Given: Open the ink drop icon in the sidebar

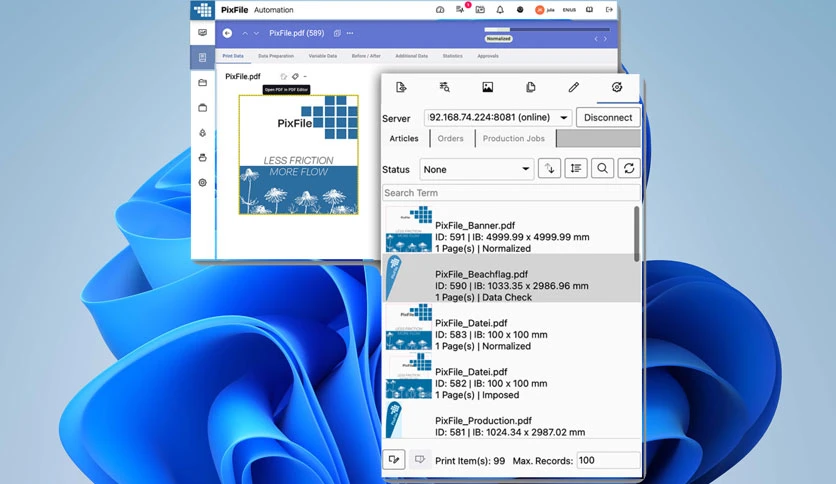Looking at the screenshot, I should pos(203,133).
